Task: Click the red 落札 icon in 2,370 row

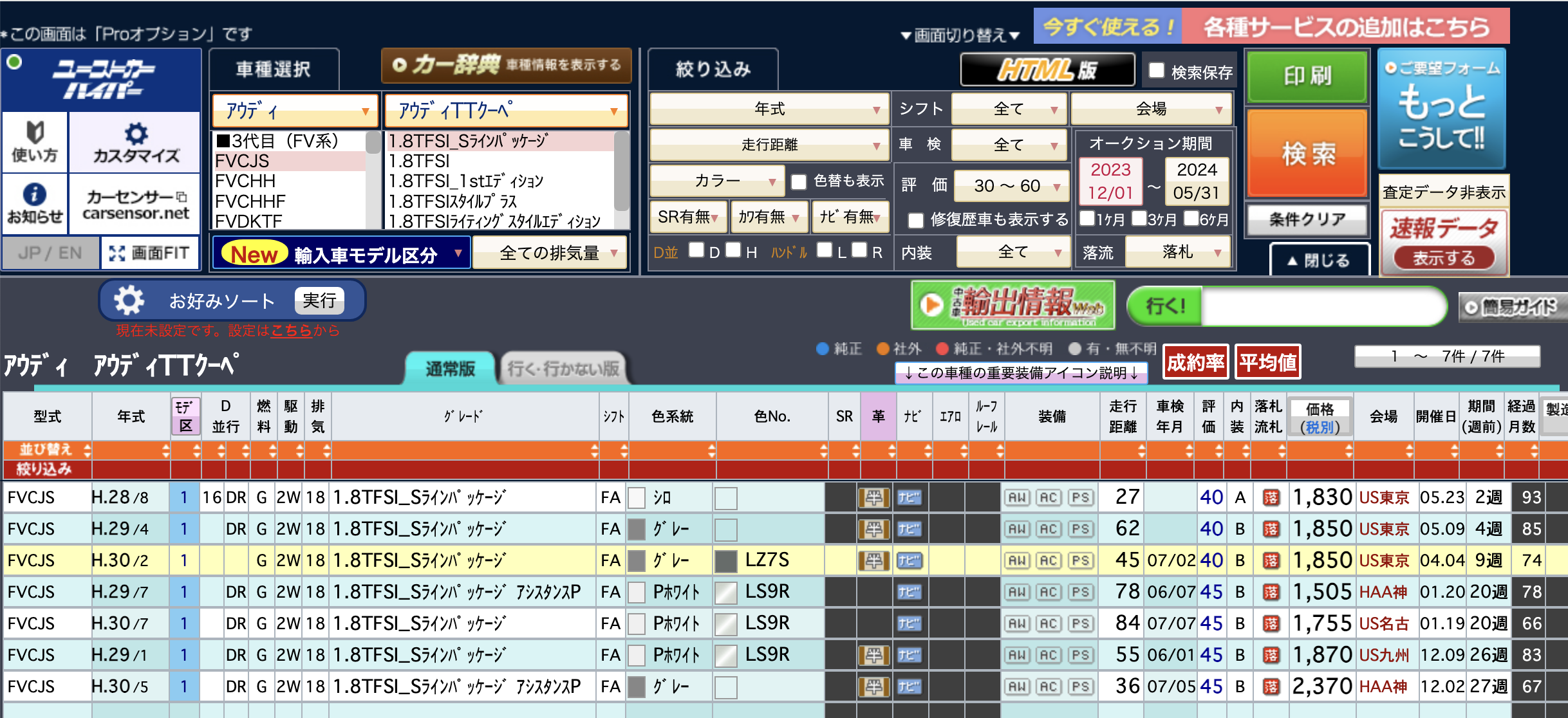Action: (1271, 686)
